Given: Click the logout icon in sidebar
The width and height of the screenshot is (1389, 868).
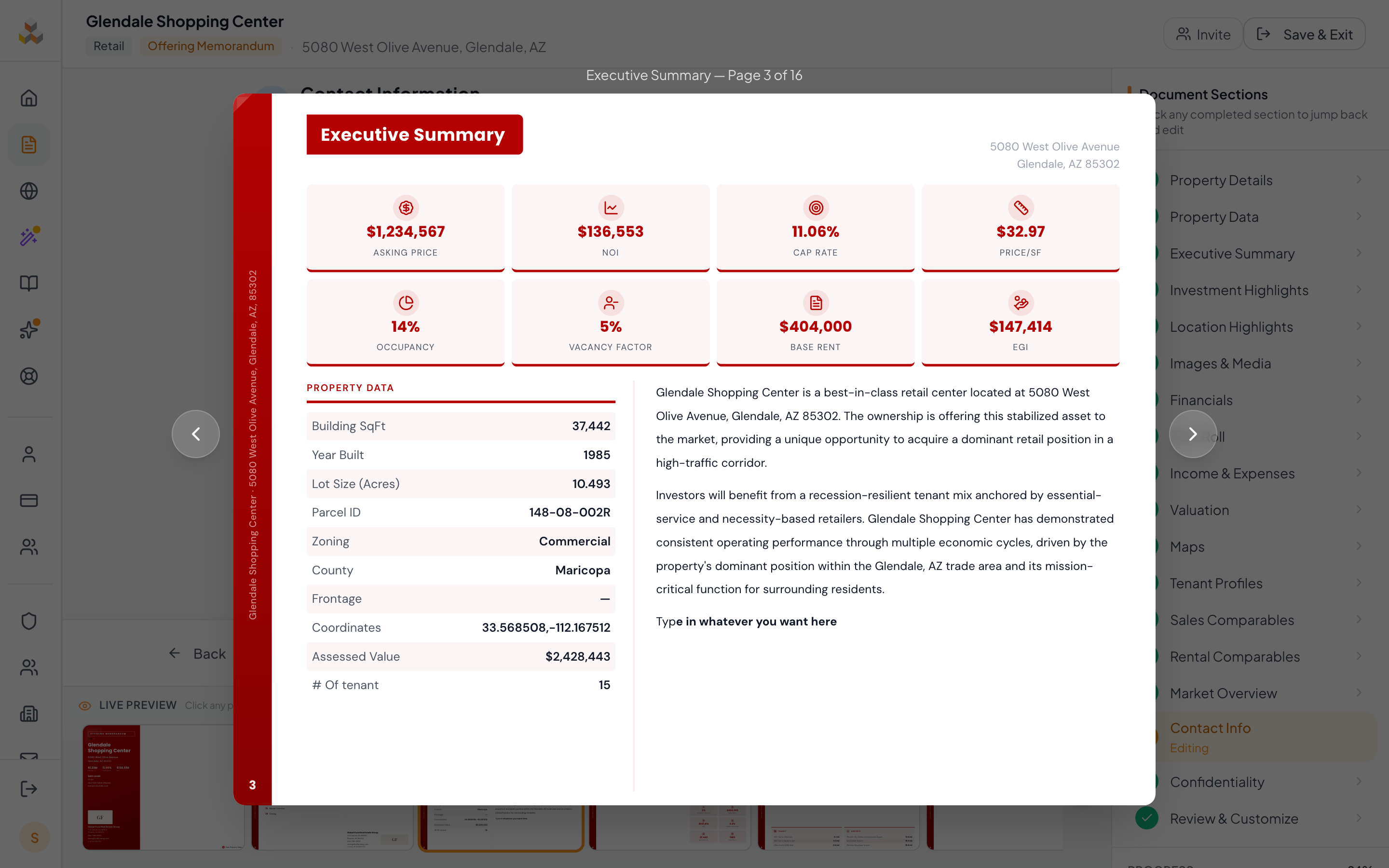Looking at the screenshot, I should click(x=29, y=789).
